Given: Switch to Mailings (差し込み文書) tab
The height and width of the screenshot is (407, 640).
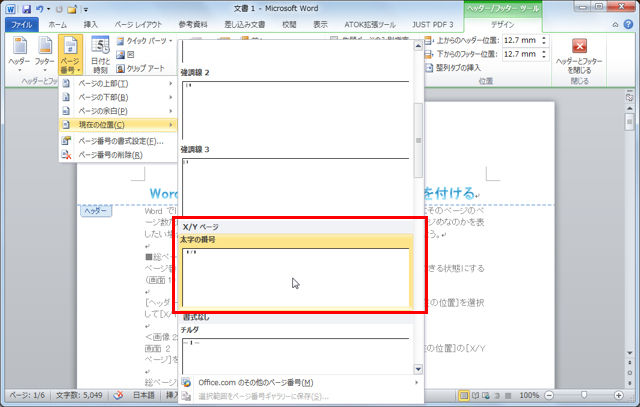Looking at the screenshot, I should pos(244,24).
